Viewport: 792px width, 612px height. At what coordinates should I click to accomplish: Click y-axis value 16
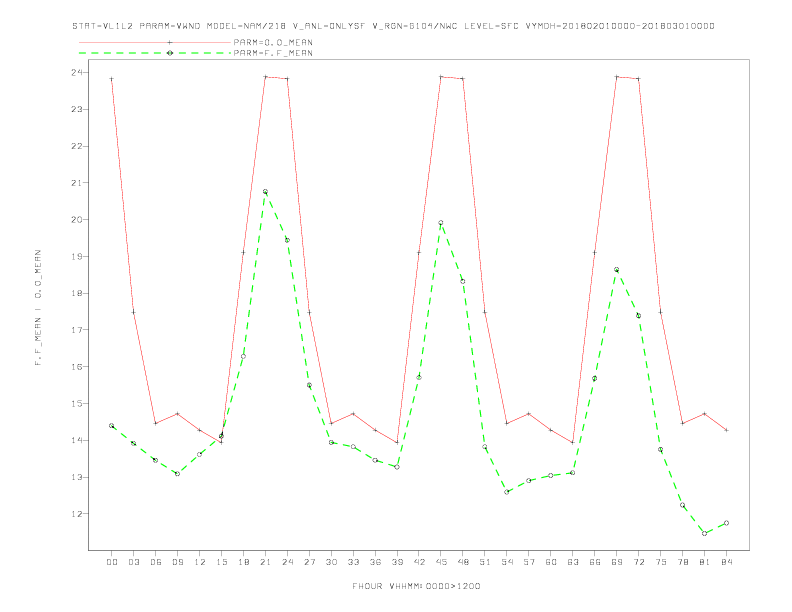(x=77, y=367)
